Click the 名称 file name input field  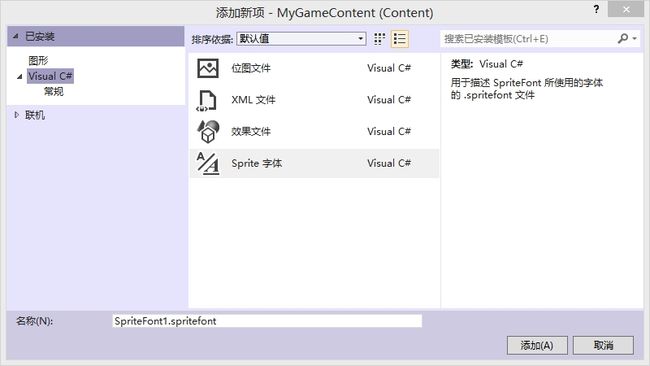click(267, 321)
